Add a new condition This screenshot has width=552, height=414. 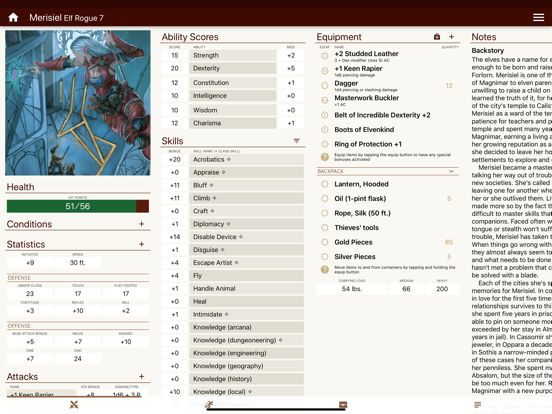click(142, 224)
